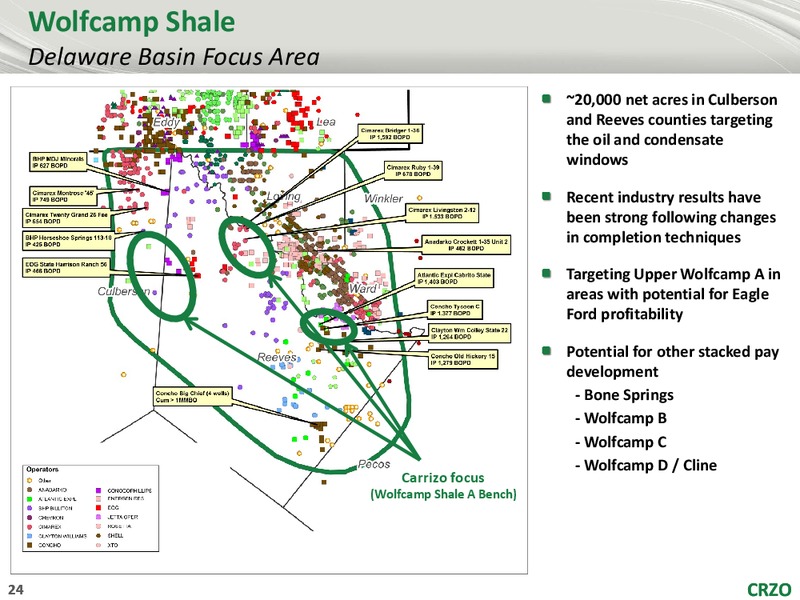Click the 'Delaware Basin Focus Area' subtitle
This screenshot has height=600, width=800.
(x=174, y=57)
